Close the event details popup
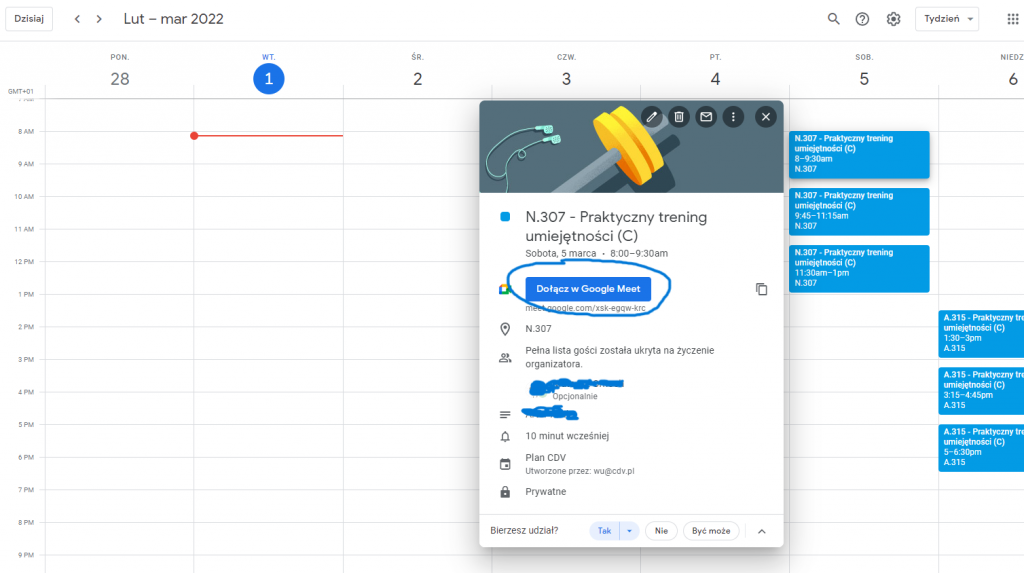The height and width of the screenshot is (573, 1024). (765, 117)
